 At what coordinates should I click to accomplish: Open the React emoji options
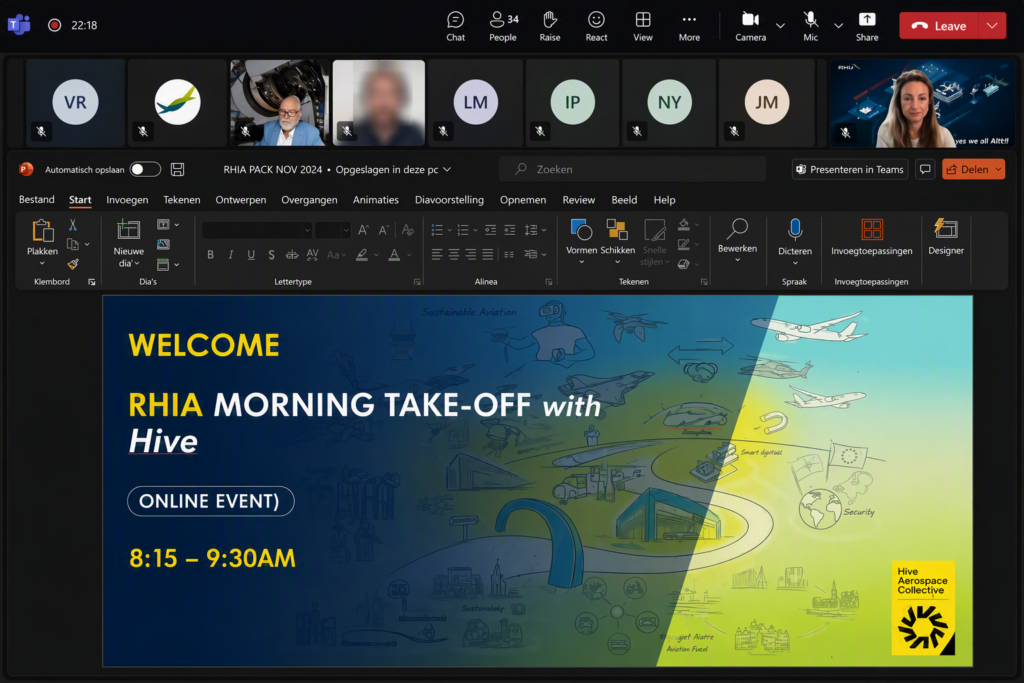596,26
